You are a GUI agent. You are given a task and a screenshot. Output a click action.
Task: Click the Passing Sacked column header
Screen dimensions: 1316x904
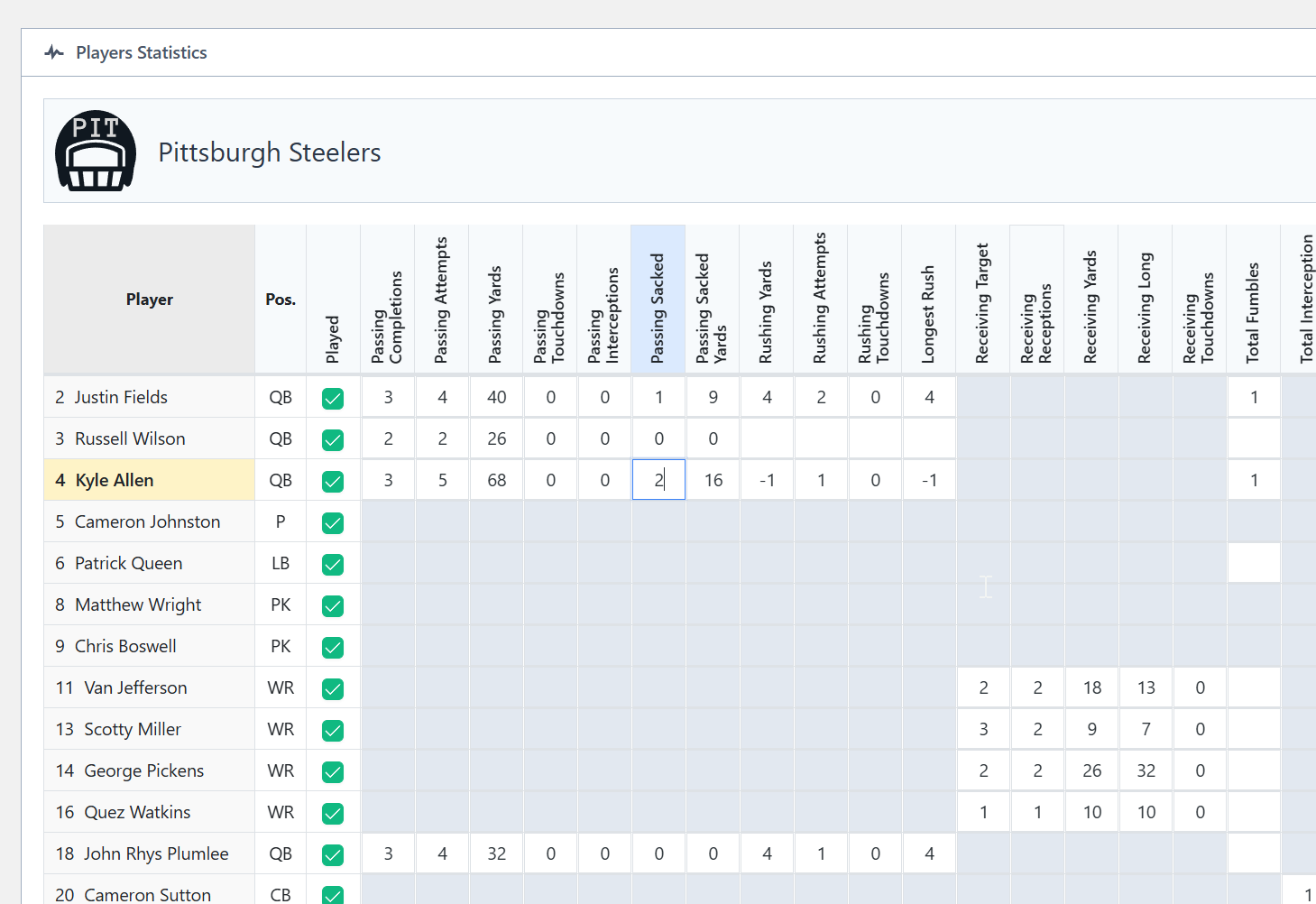point(658,300)
